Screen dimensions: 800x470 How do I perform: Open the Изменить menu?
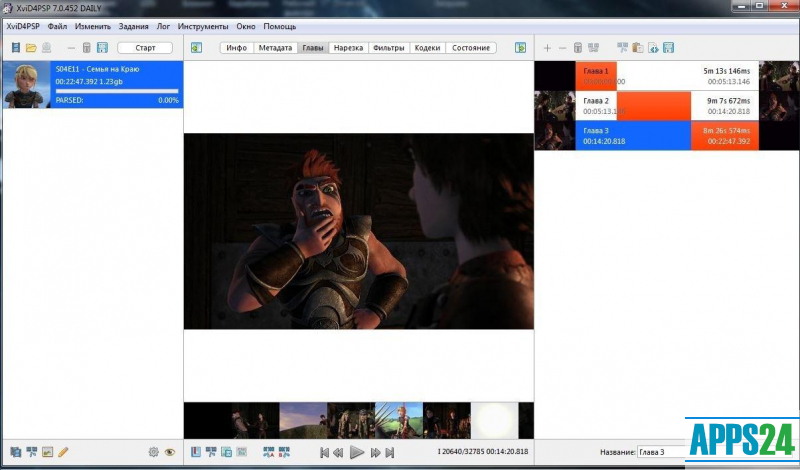tap(92, 26)
